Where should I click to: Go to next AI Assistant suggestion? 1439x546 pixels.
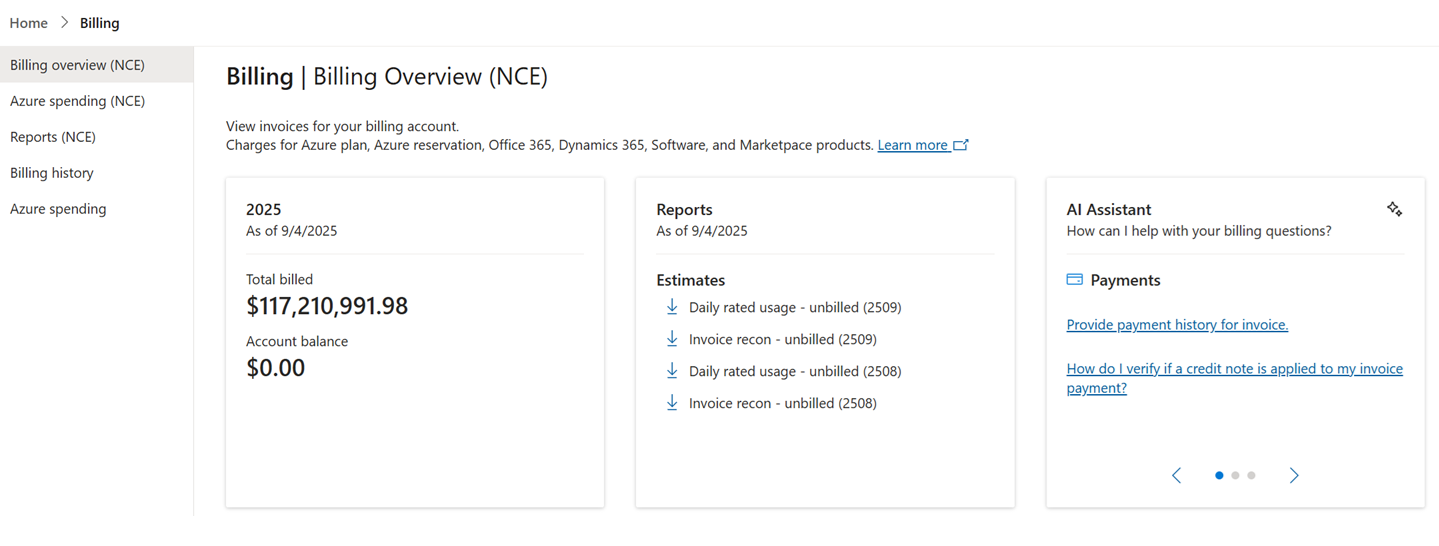coord(1294,475)
